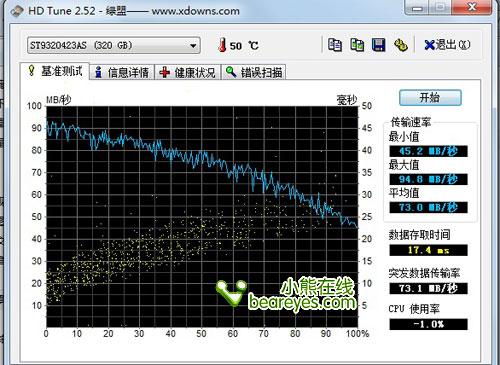Switch to the 信息详情 tab
This screenshot has width=500, height=365.
tap(122, 72)
